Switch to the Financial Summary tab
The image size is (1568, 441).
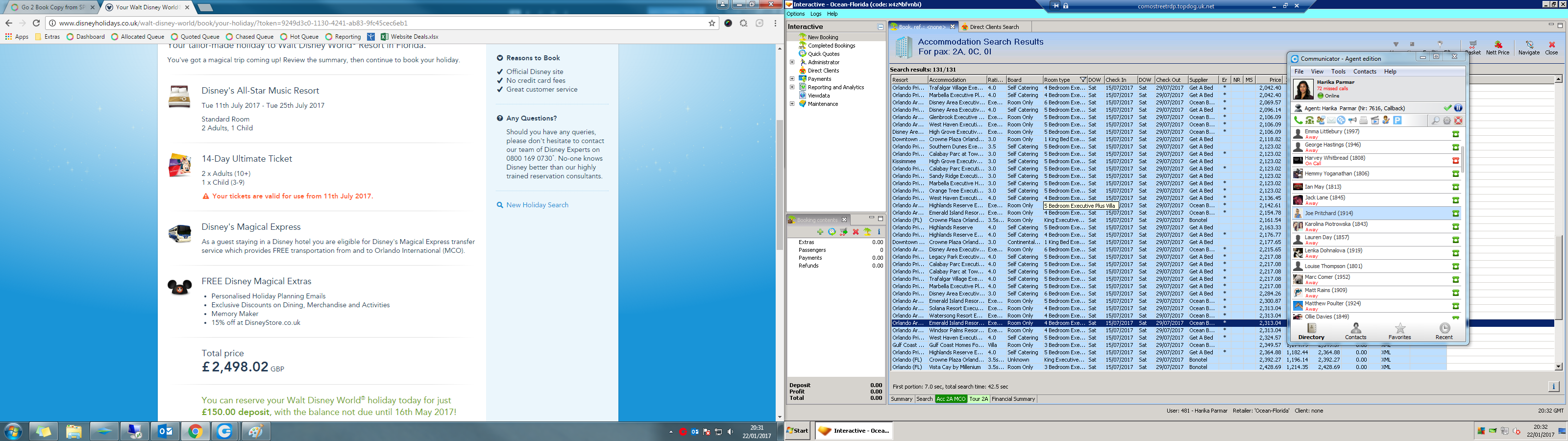coord(1013,399)
